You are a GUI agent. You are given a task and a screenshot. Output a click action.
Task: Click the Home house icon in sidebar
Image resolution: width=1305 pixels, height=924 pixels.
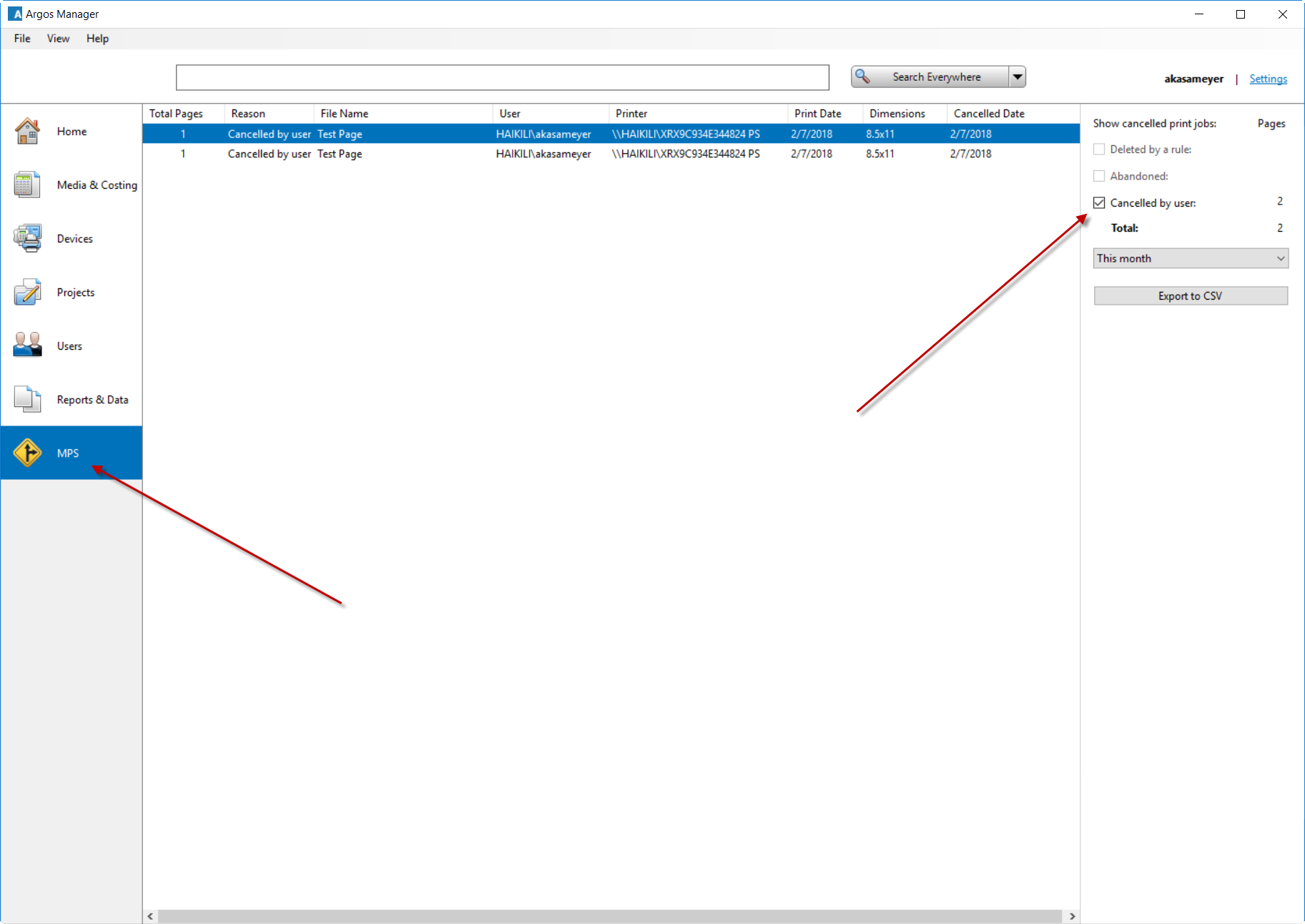click(27, 132)
